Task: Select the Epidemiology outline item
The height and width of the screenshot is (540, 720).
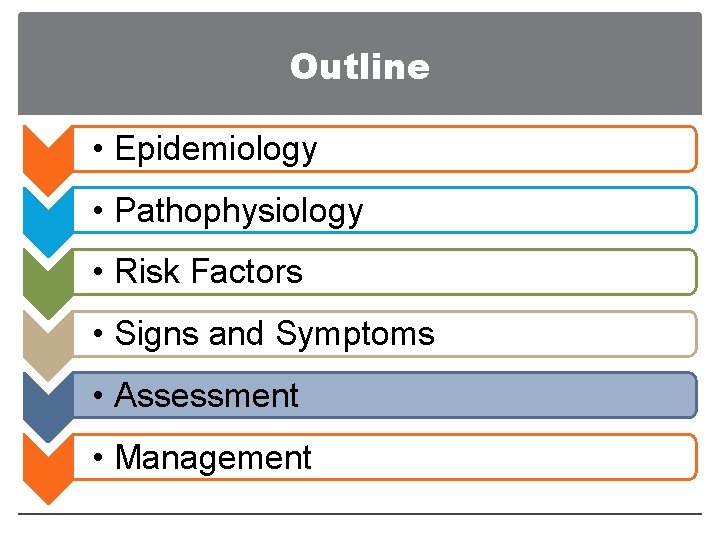Action: coord(216,149)
